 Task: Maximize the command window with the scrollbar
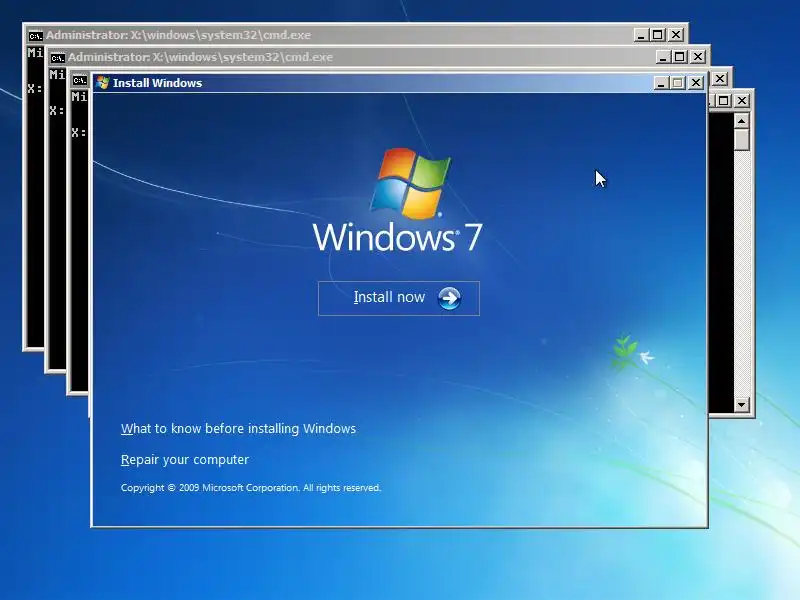click(723, 101)
